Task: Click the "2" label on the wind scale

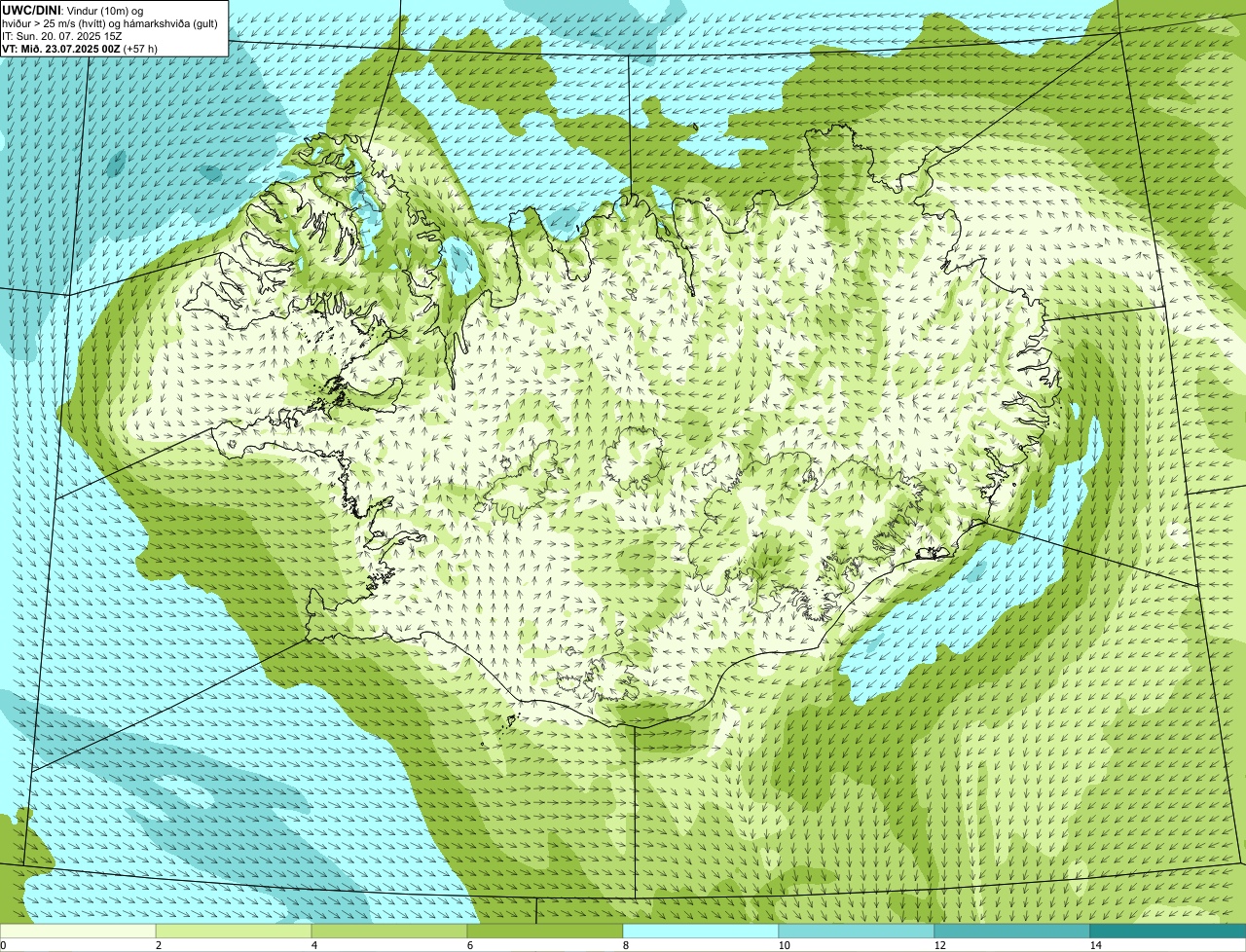Action: pyautogui.click(x=158, y=945)
